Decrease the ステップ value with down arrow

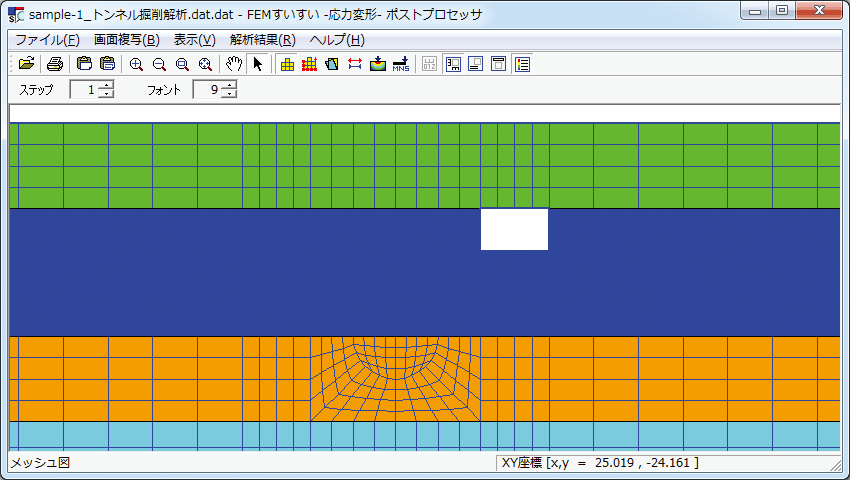pos(107,94)
